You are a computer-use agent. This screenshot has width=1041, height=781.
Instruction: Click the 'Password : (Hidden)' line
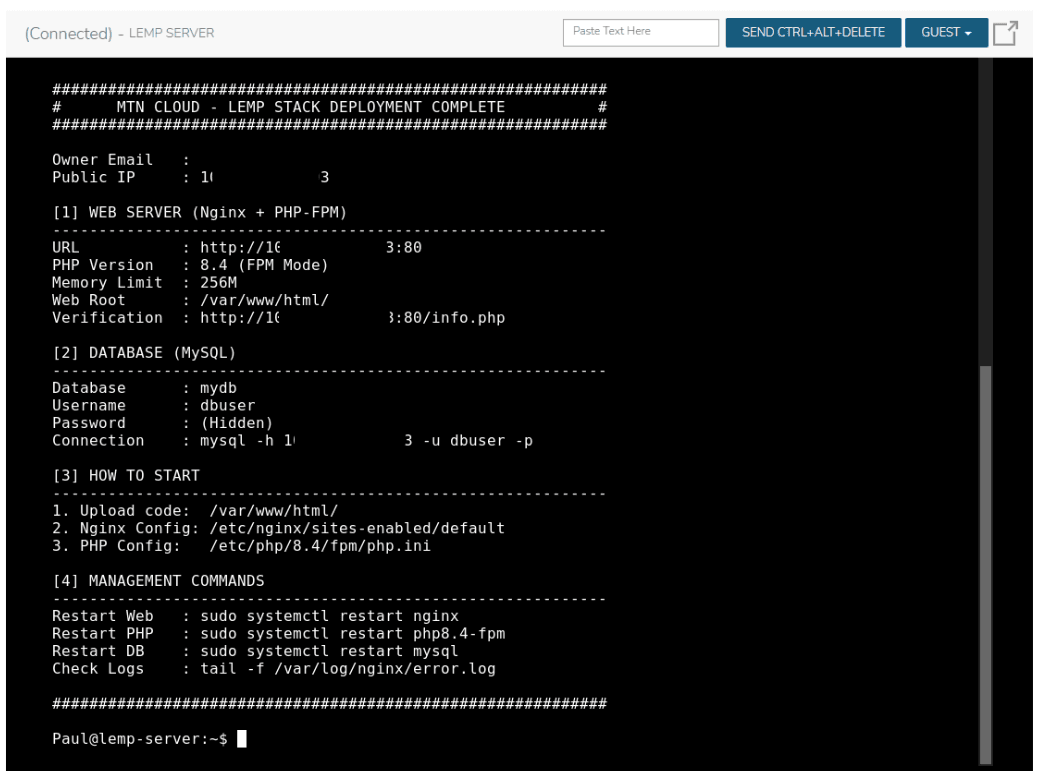(x=163, y=423)
